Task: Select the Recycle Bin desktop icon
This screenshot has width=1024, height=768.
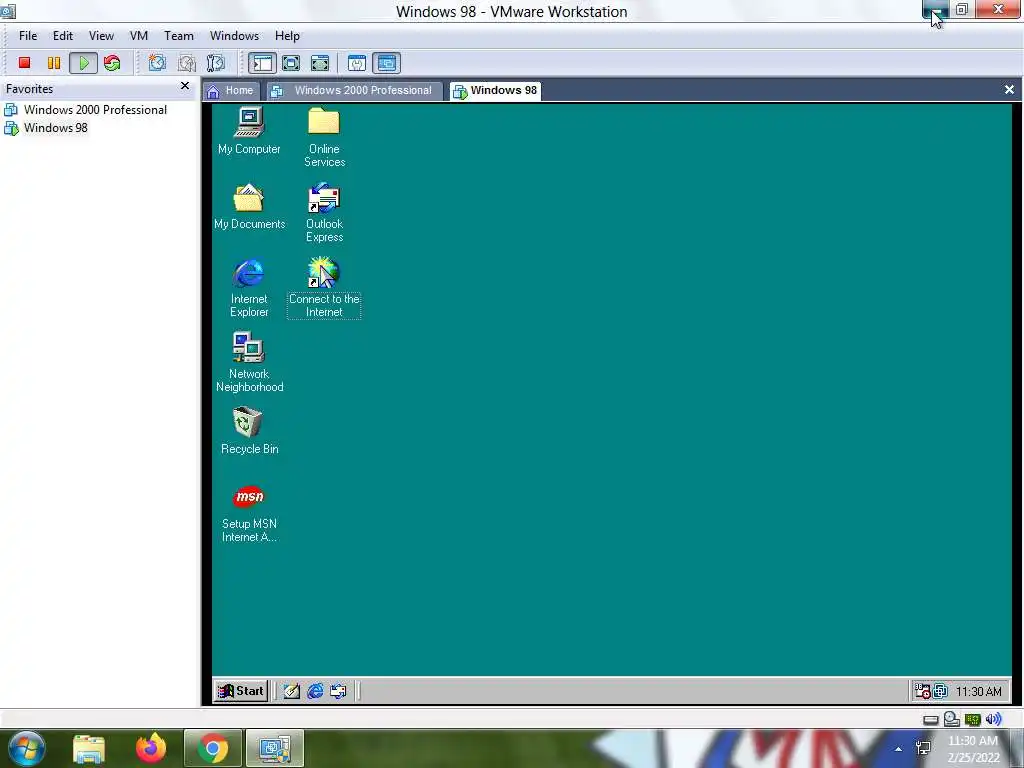Action: 249,431
